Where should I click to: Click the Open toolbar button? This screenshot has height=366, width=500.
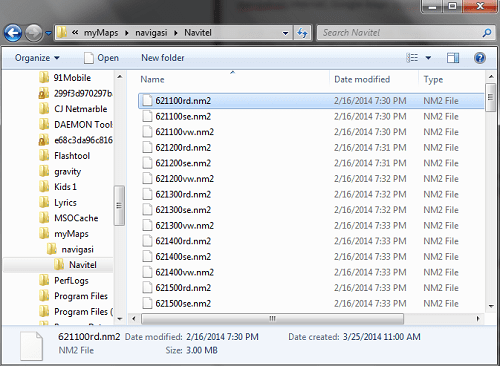(x=101, y=58)
